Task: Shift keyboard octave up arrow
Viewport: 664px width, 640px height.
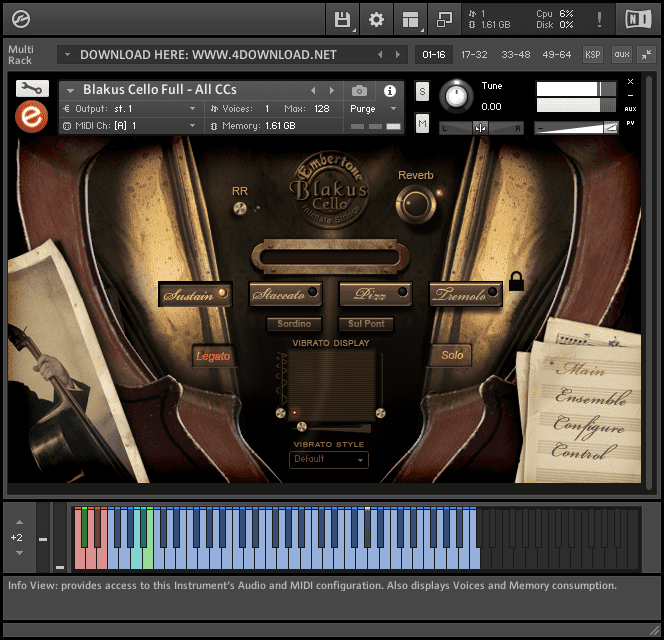Action: [19, 522]
